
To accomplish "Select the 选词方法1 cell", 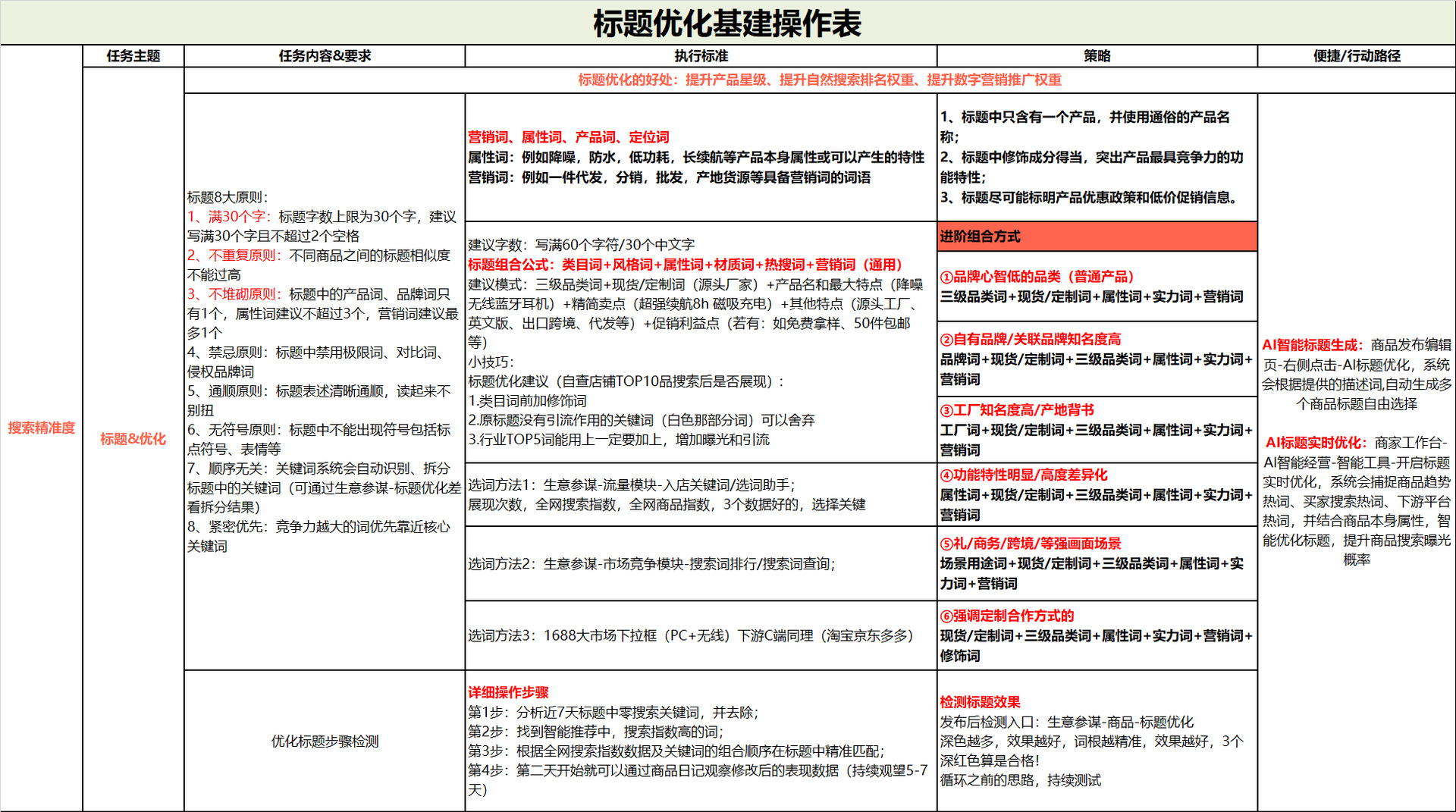I will tap(701, 494).
